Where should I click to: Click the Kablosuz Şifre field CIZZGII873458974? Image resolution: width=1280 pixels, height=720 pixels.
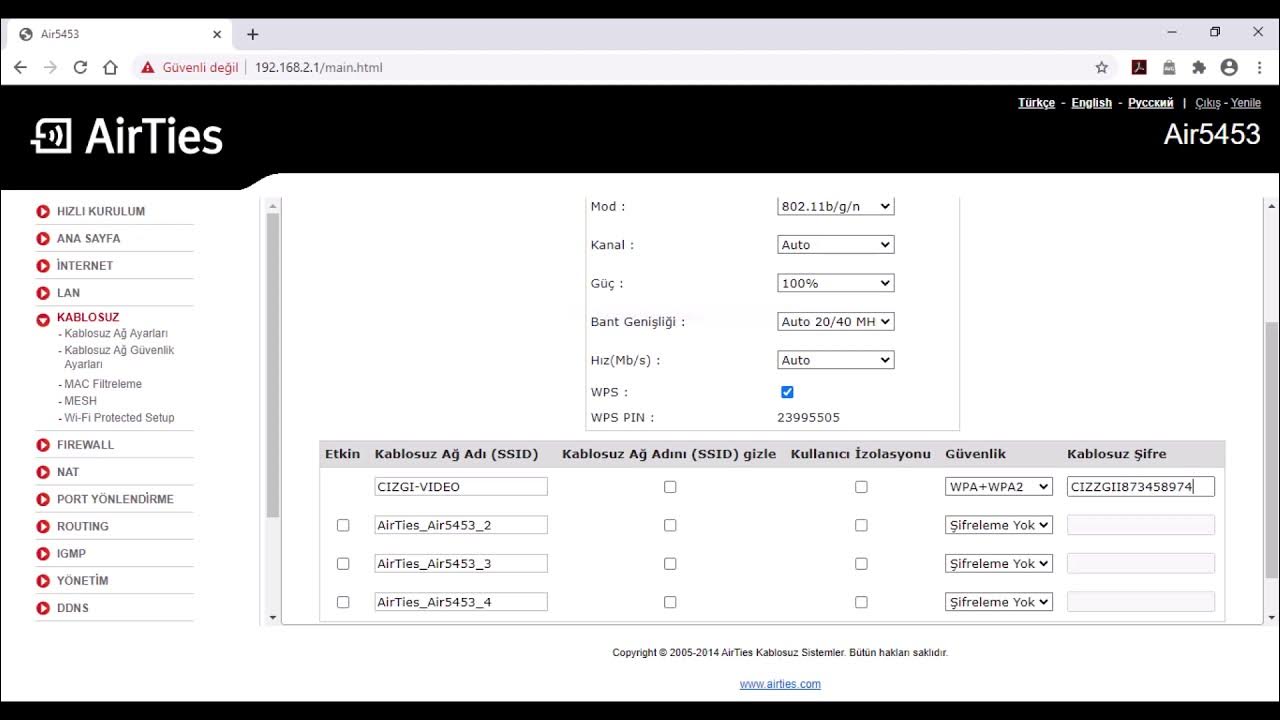pyautogui.click(x=1141, y=487)
